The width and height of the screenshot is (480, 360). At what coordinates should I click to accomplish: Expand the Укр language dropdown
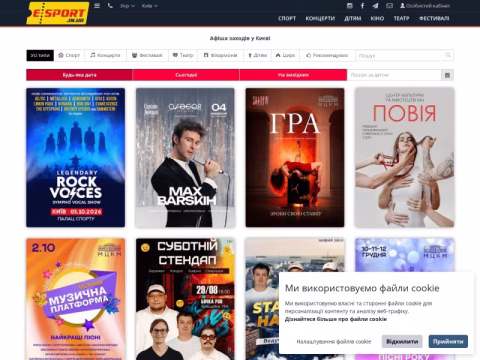click(x=127, y=6)
